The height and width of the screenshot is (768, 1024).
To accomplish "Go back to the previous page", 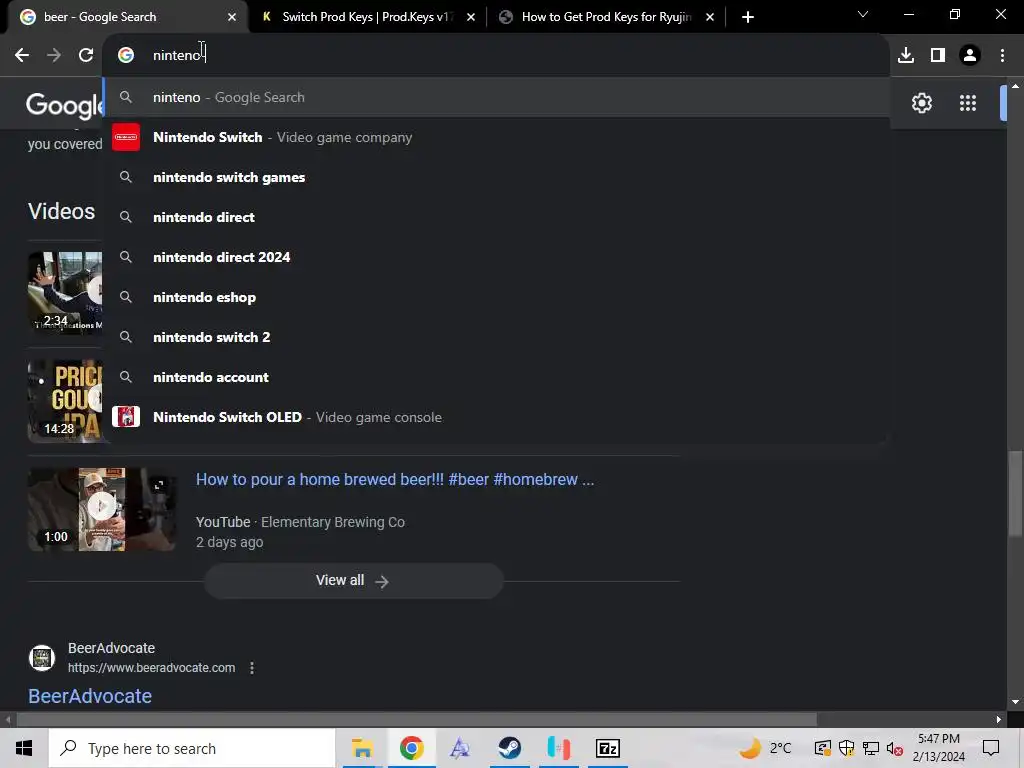I will [x=22, y=55].
